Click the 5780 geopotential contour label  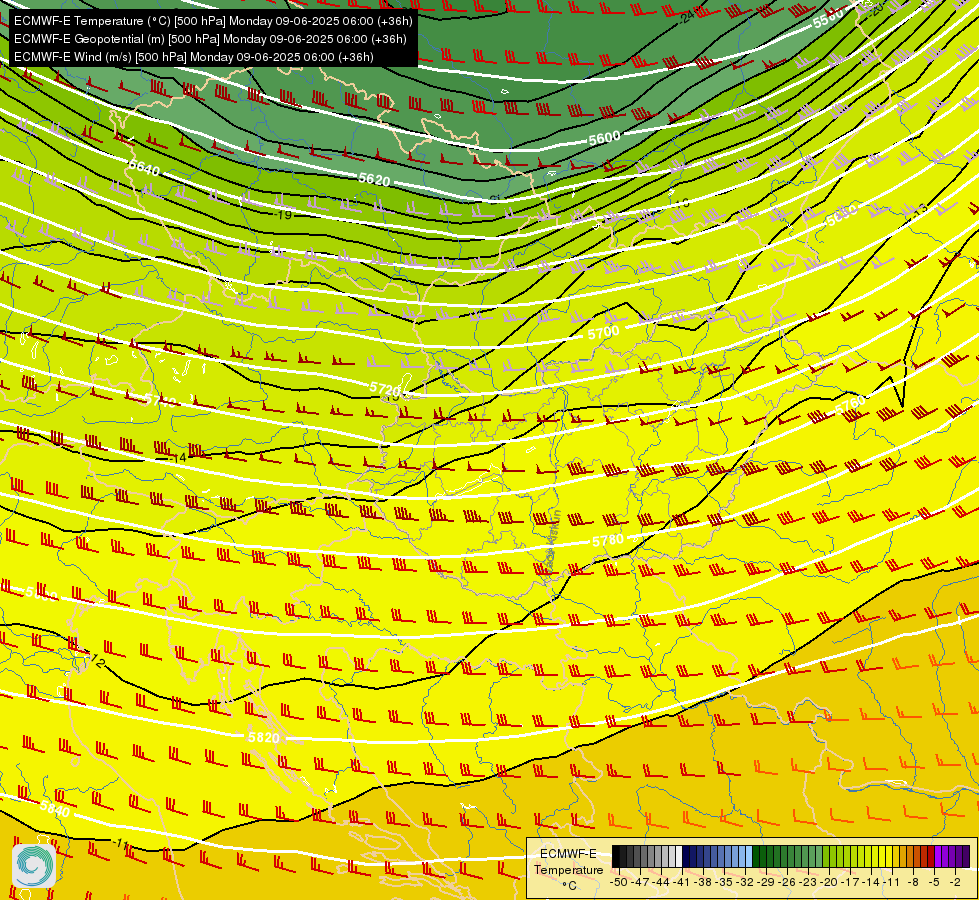click(x=608, y=540)
